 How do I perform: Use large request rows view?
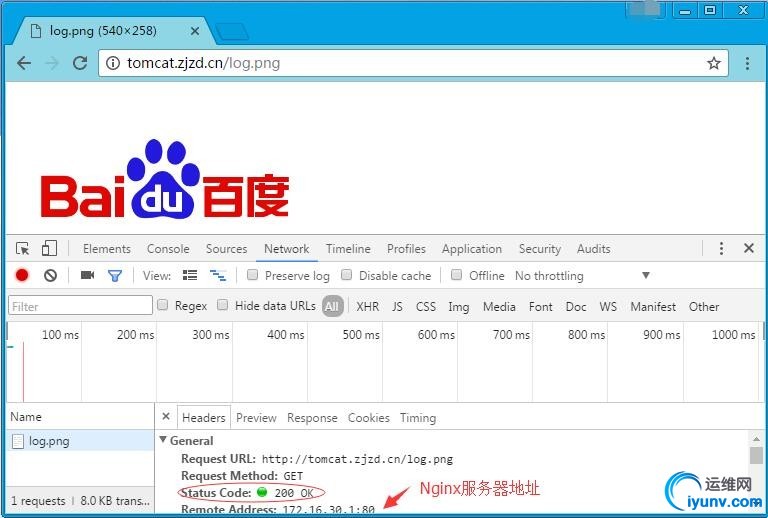pos(190,275)
